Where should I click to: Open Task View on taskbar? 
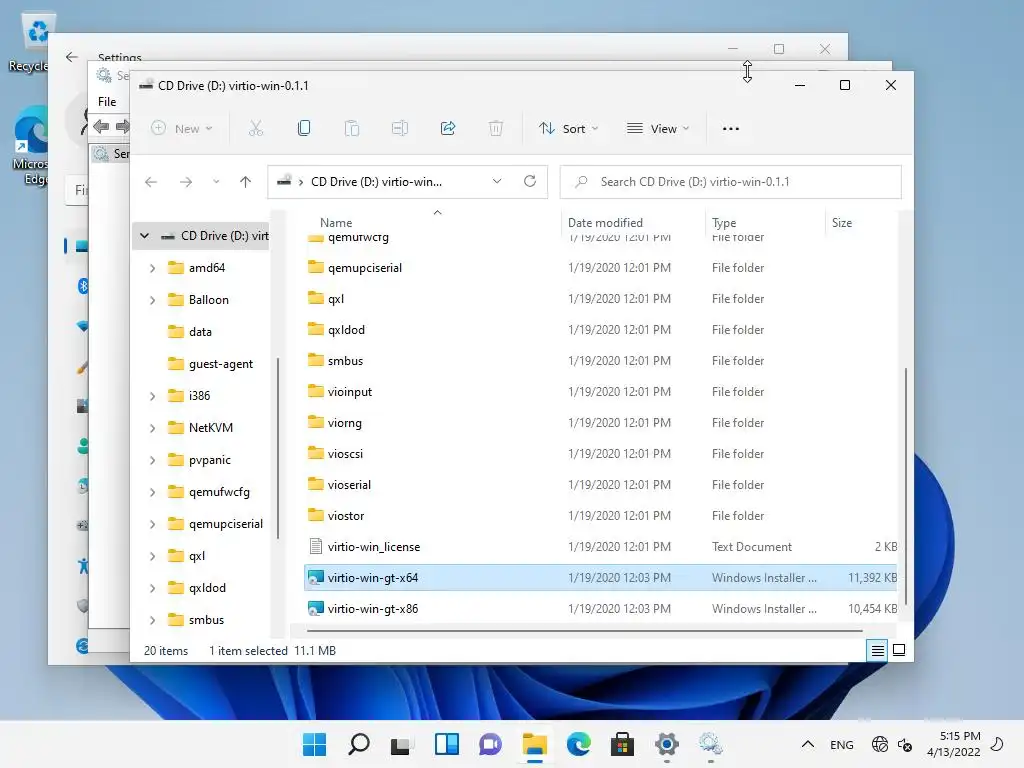point(402,744)
